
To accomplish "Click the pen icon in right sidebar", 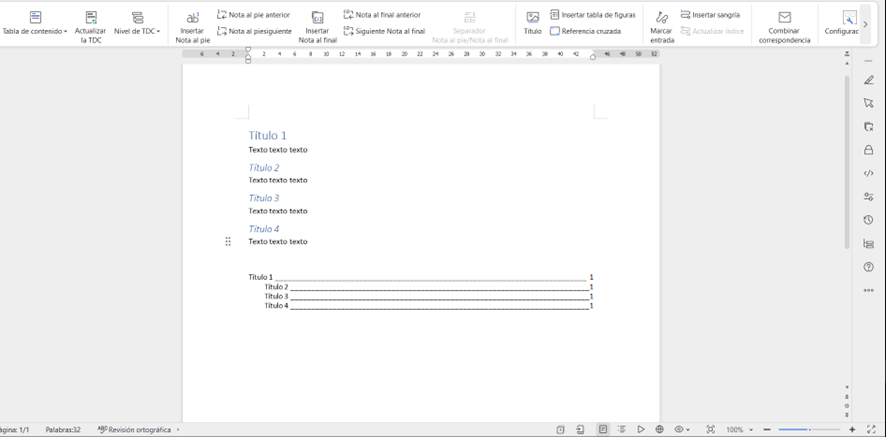I will point(868,80).
